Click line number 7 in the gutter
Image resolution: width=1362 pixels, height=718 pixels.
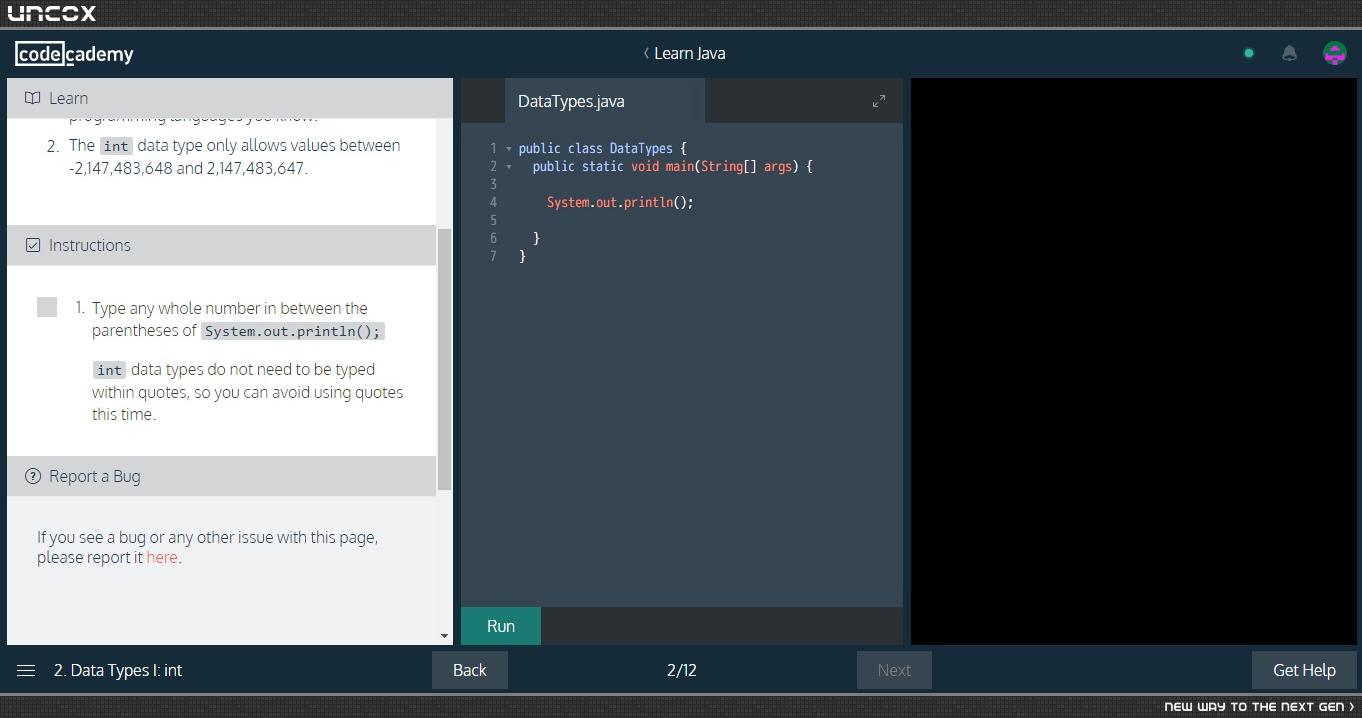pyautogui.click(x=493, y=257)
